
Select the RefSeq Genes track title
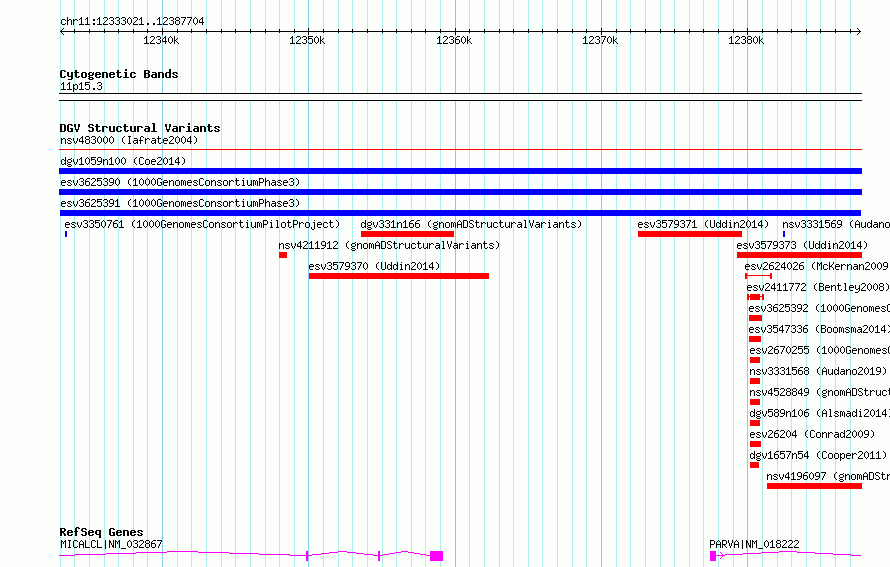[x=101, y=532]
